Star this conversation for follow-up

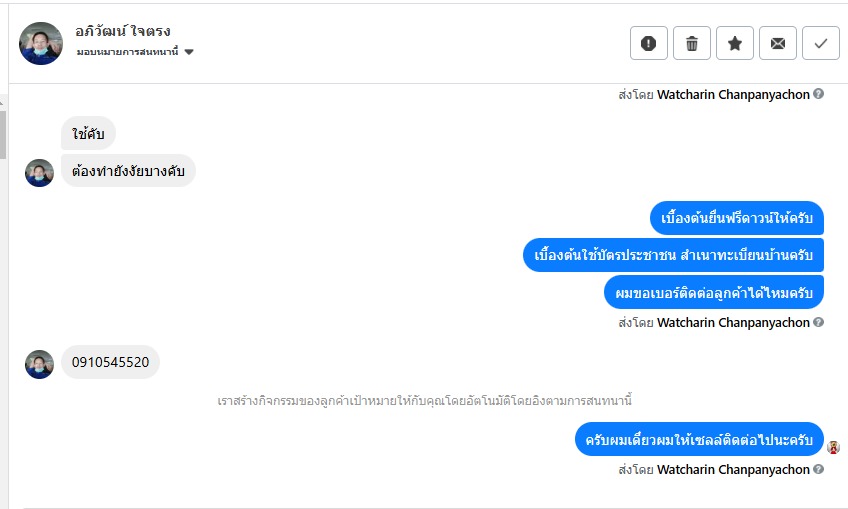(x=735, y=43)
